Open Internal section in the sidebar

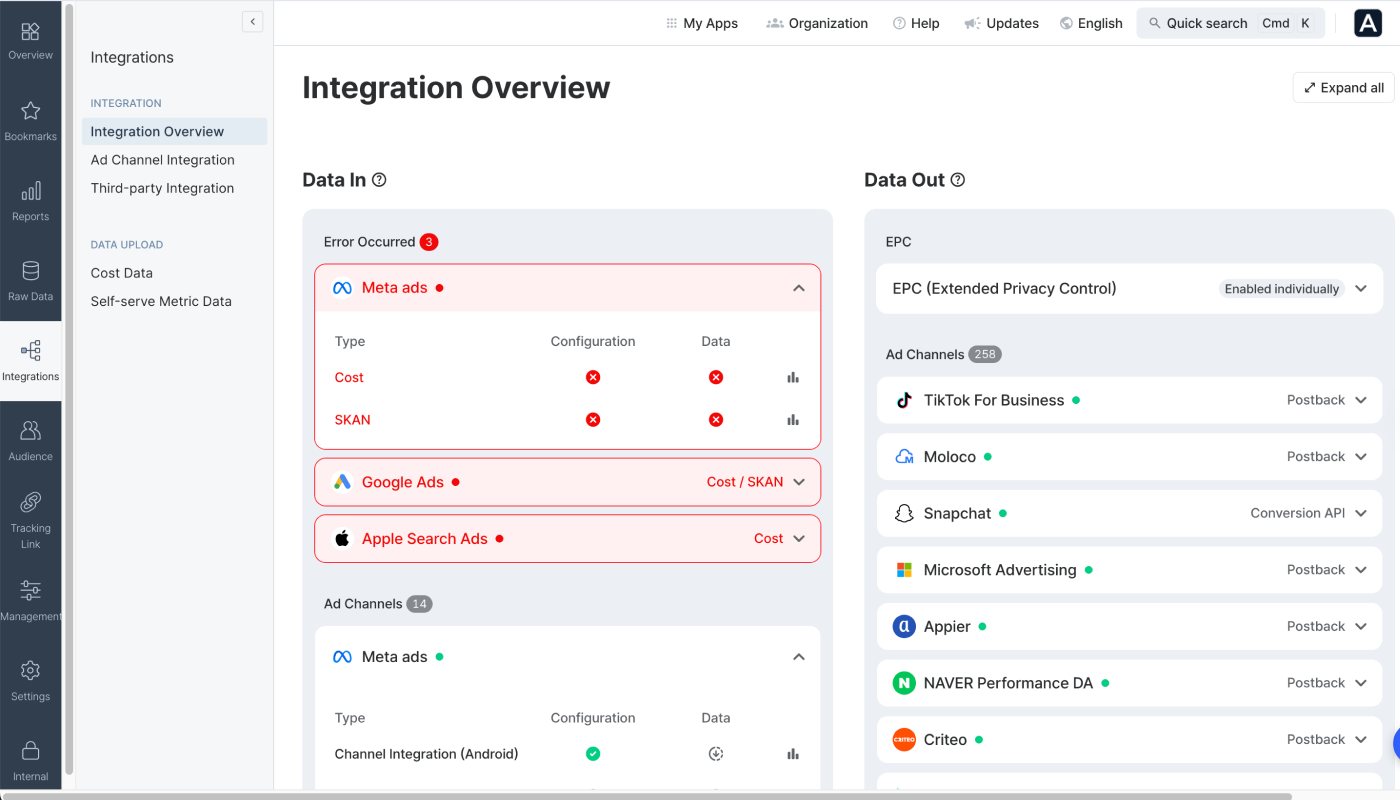(30, 761)
